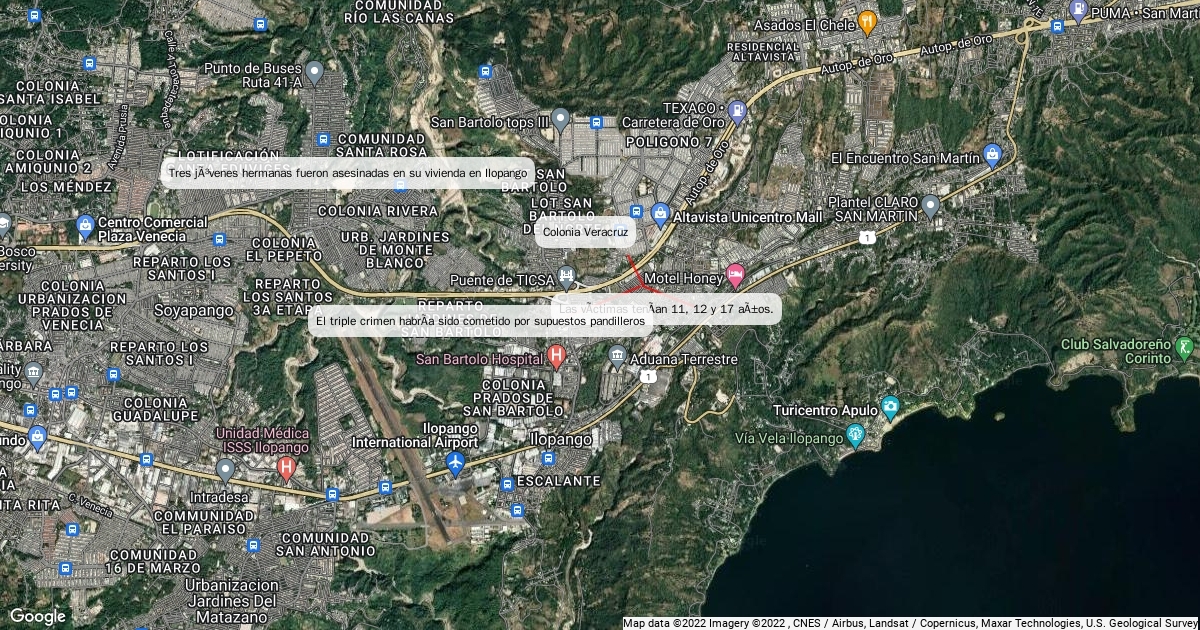Select the Punto de Buses Ruta 41-A pin
The width and height of the screenshot is (1200, 630).
[x=315, y=72]
